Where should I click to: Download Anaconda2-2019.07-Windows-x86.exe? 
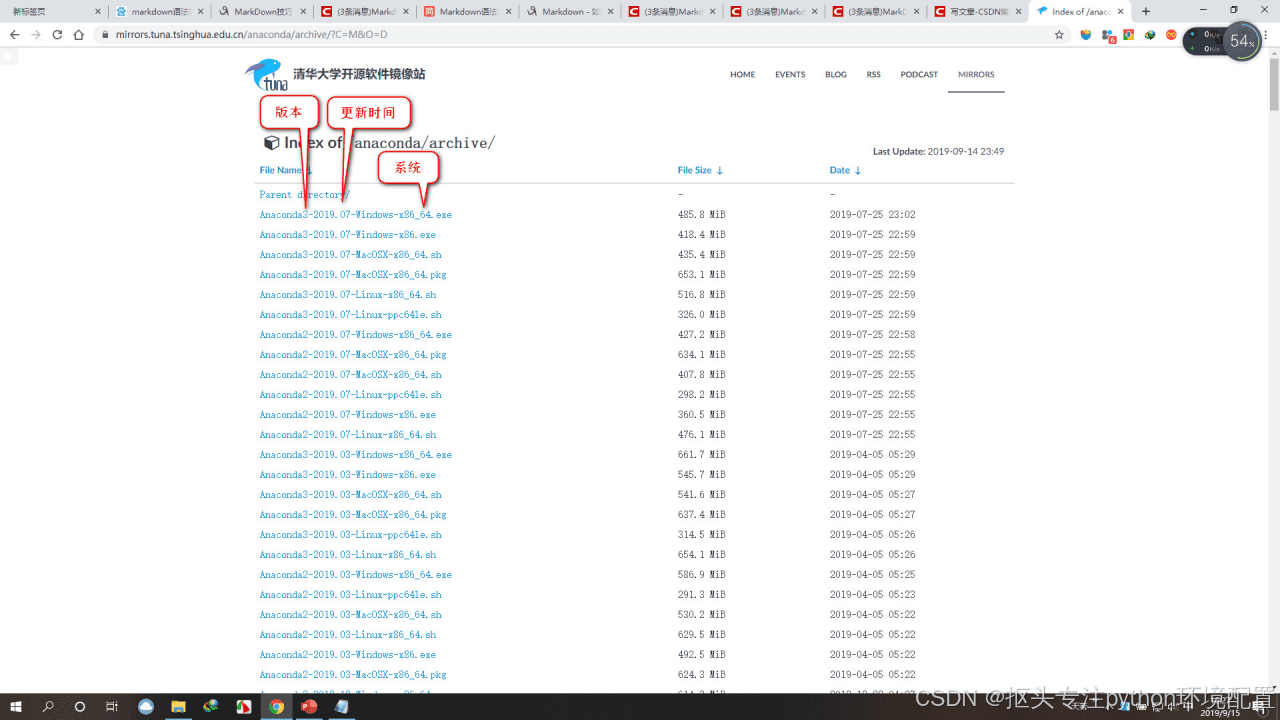[348, 415]
